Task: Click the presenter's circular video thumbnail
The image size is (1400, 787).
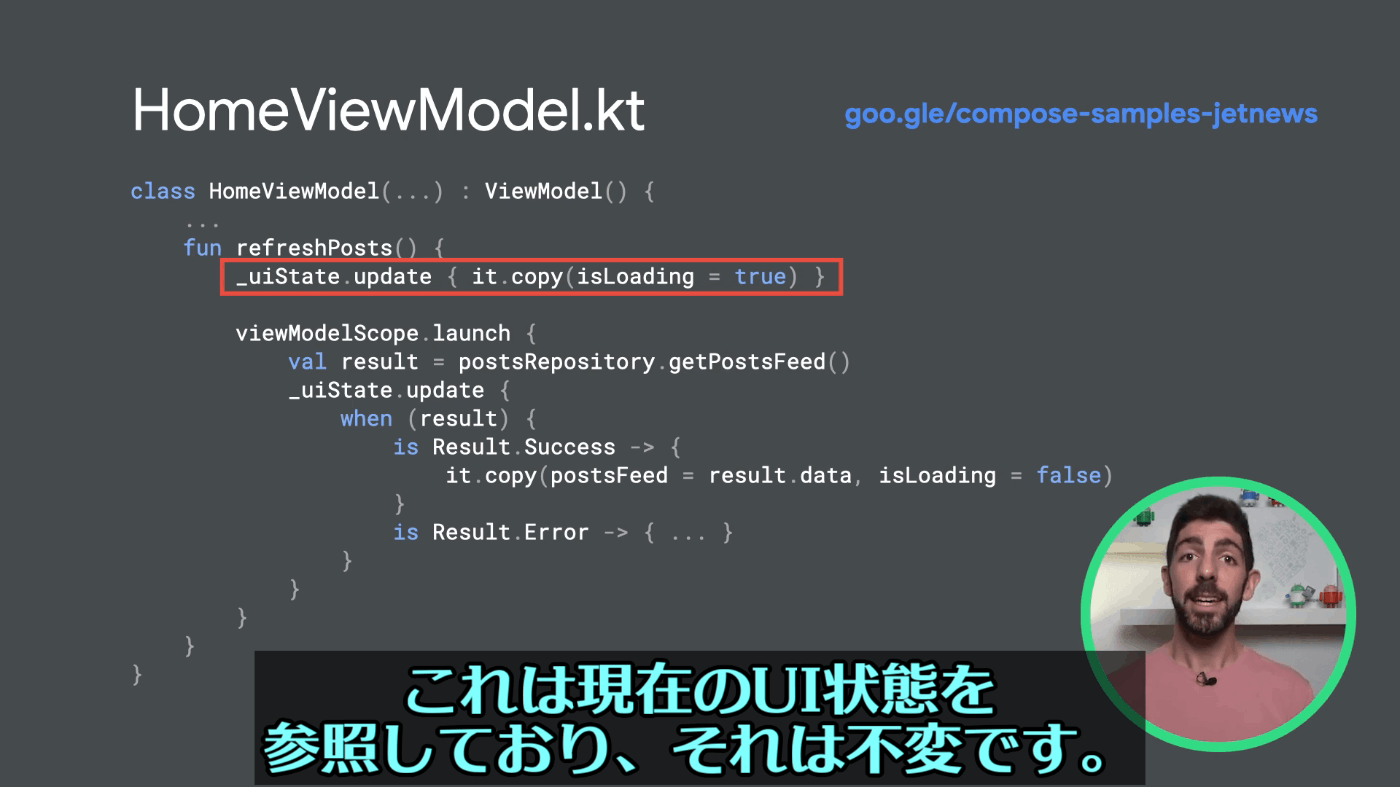Action: [1218, 614]
